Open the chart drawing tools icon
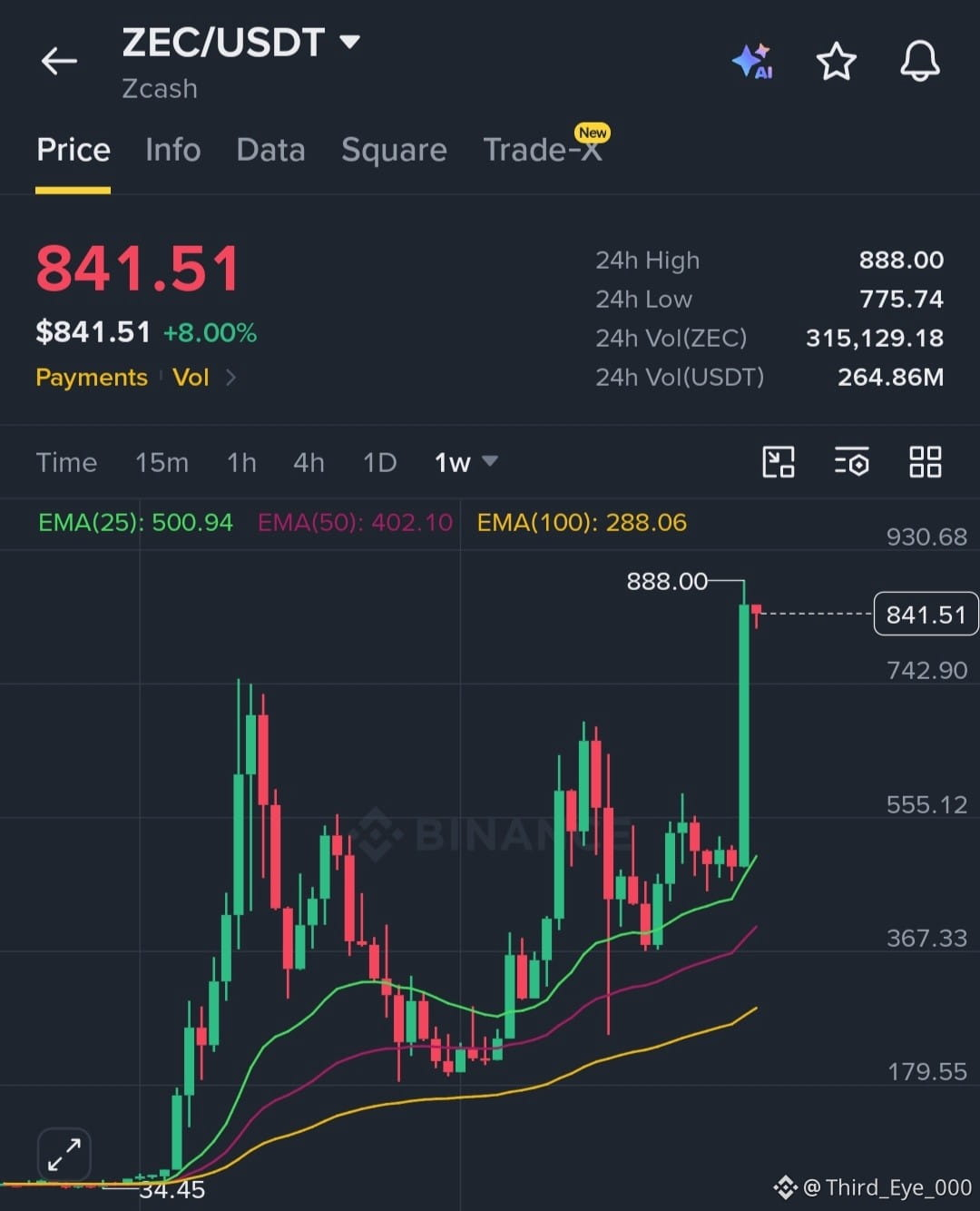Image resolution: width=980 pixels, height=1211 pixels. pyautogui.click(x=778, y=462)
